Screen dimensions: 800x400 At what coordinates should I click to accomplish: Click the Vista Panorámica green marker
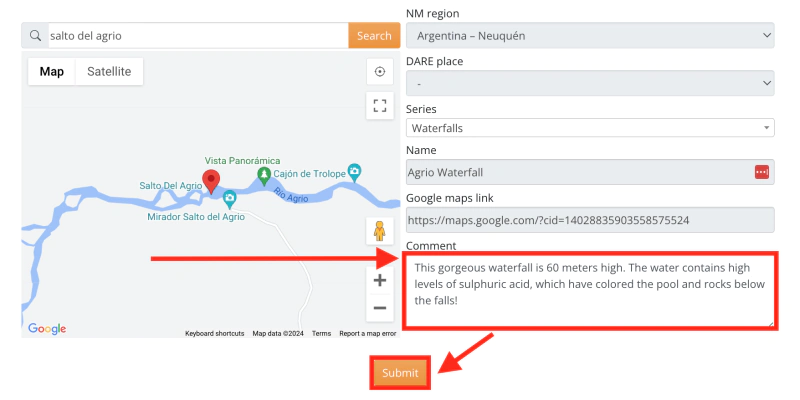(x=264, y=175)
